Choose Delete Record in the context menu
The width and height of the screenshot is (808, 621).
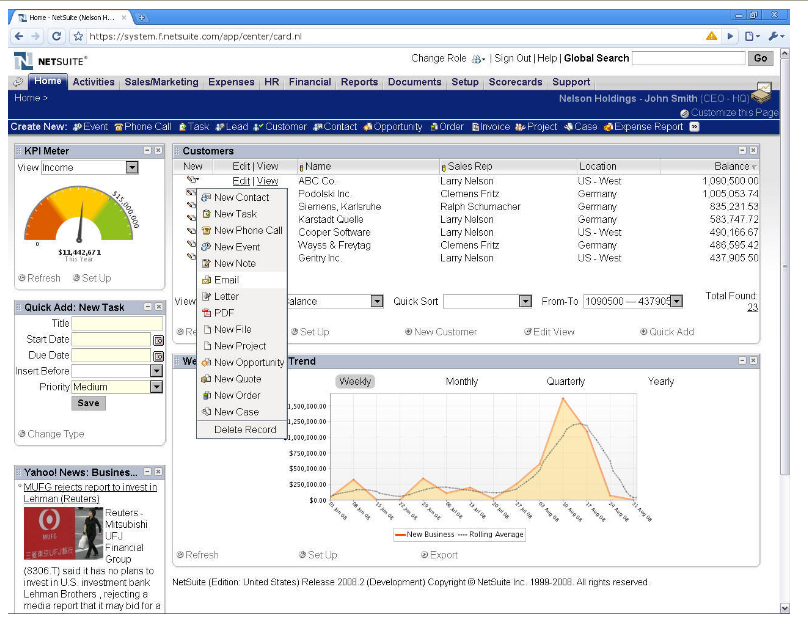coord(242,429)
